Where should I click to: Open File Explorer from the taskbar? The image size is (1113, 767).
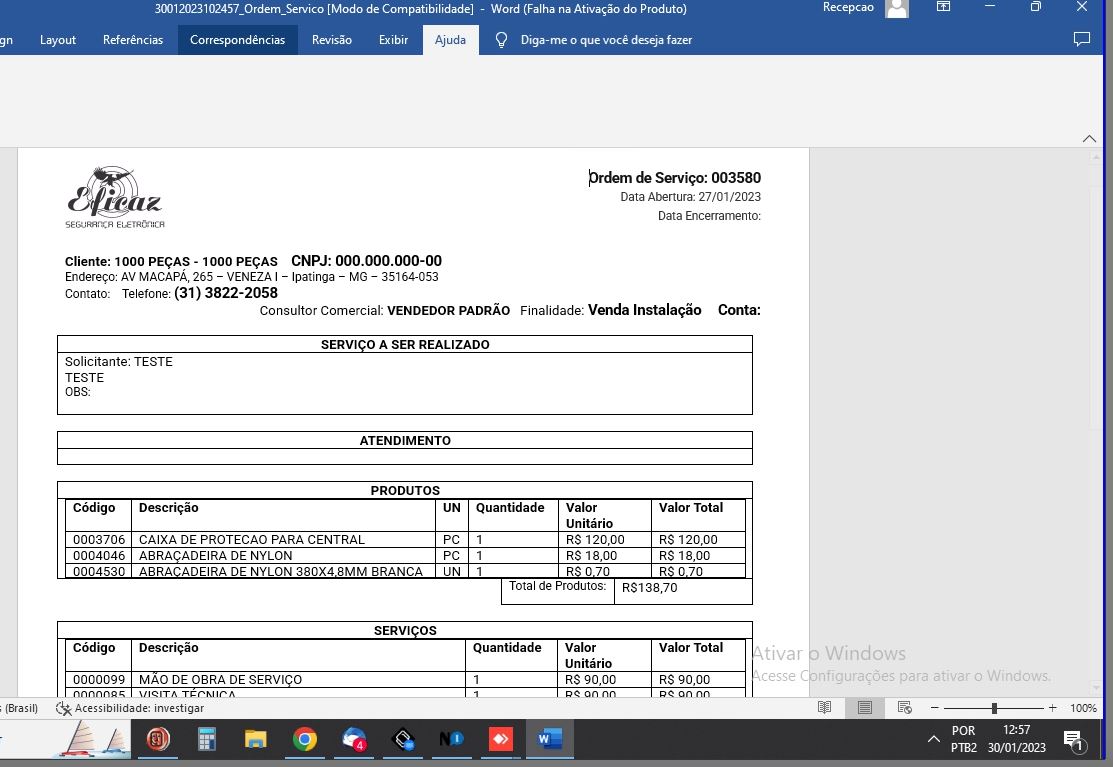point(256,739)
